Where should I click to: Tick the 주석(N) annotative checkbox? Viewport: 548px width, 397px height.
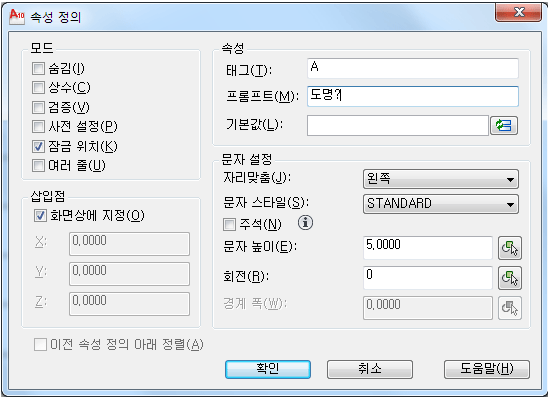(x=229, y=224)
